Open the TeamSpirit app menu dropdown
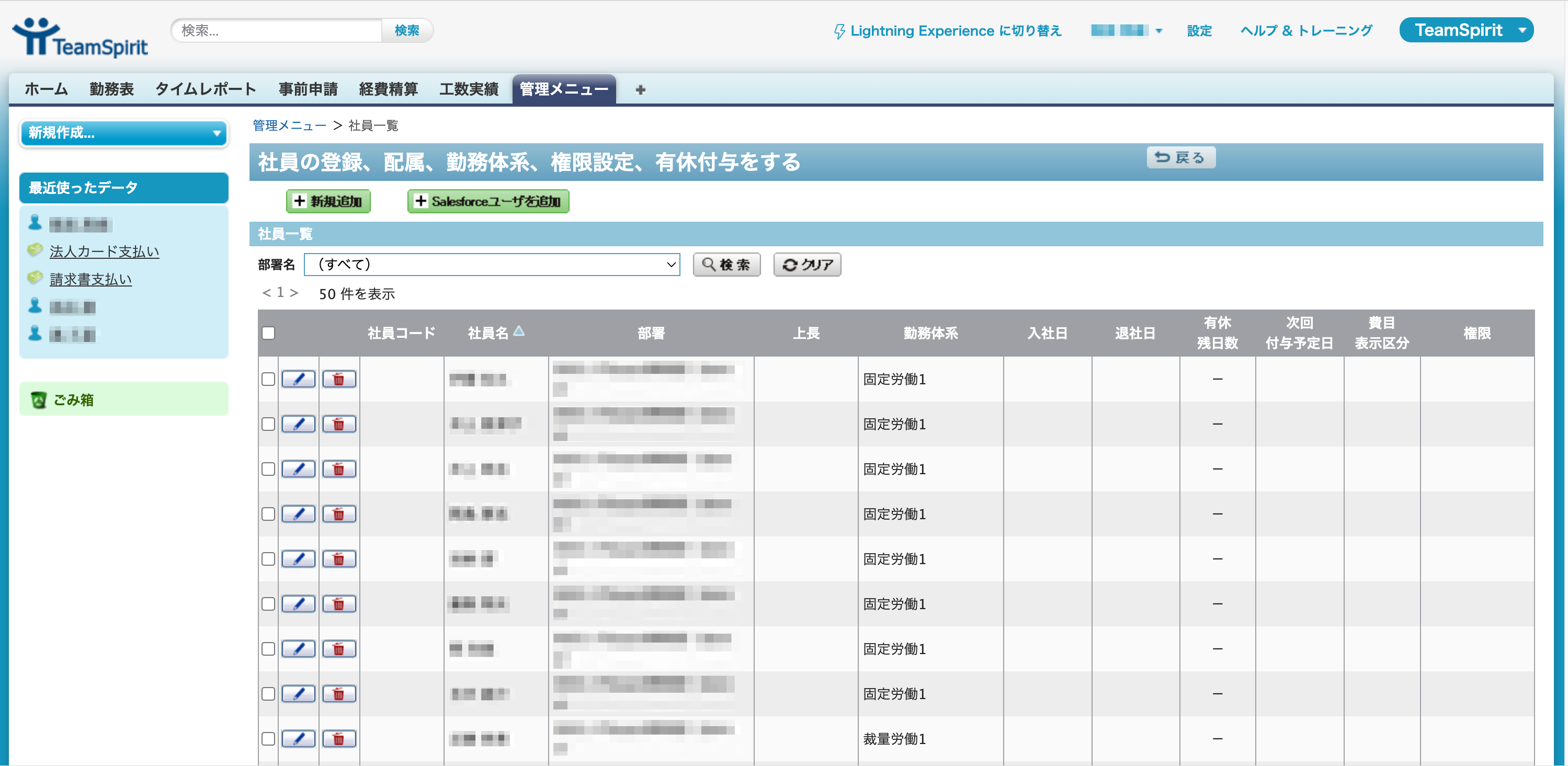Image resolution: width=1568 pixels, height=766 pixels. point(1465,30)
